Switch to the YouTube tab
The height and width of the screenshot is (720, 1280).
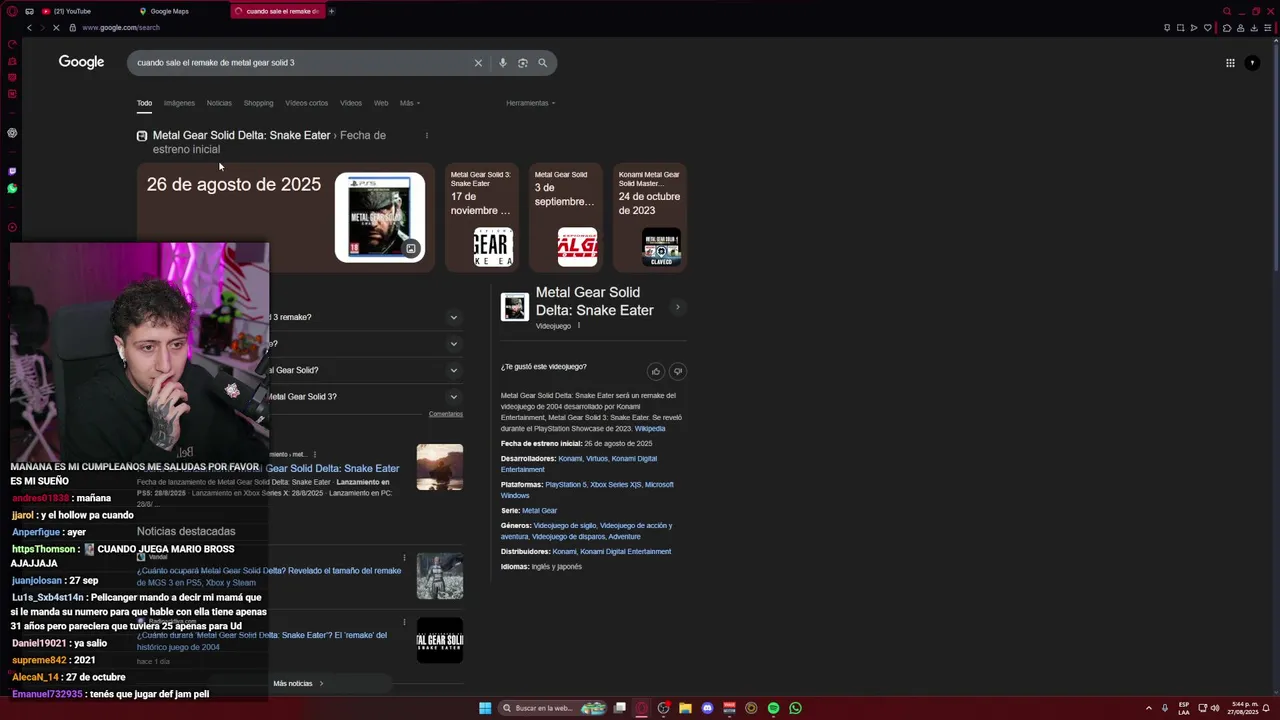point(85,11)
